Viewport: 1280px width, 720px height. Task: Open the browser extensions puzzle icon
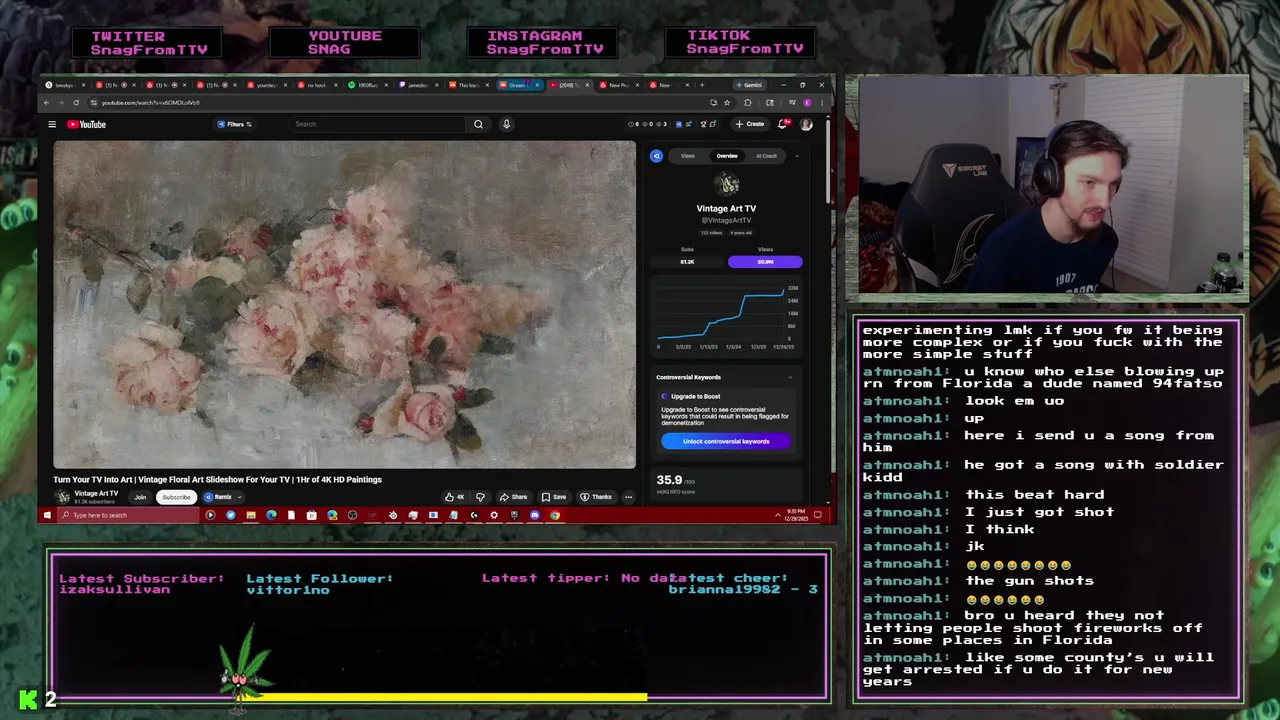pyautogui.click(x=748, y=102)
